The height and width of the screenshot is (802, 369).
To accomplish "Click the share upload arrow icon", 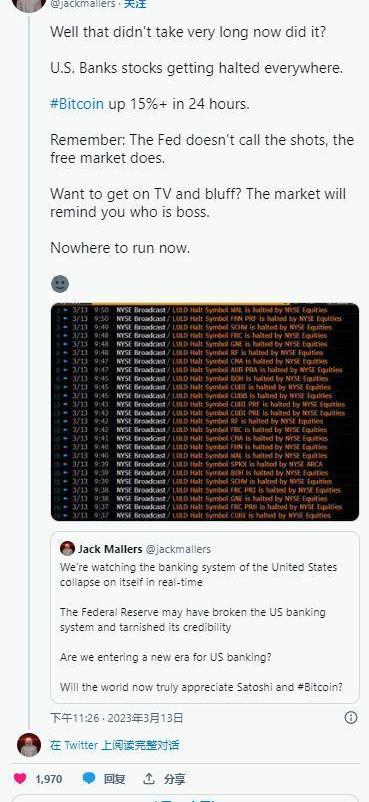I will [x=149, y=778].
